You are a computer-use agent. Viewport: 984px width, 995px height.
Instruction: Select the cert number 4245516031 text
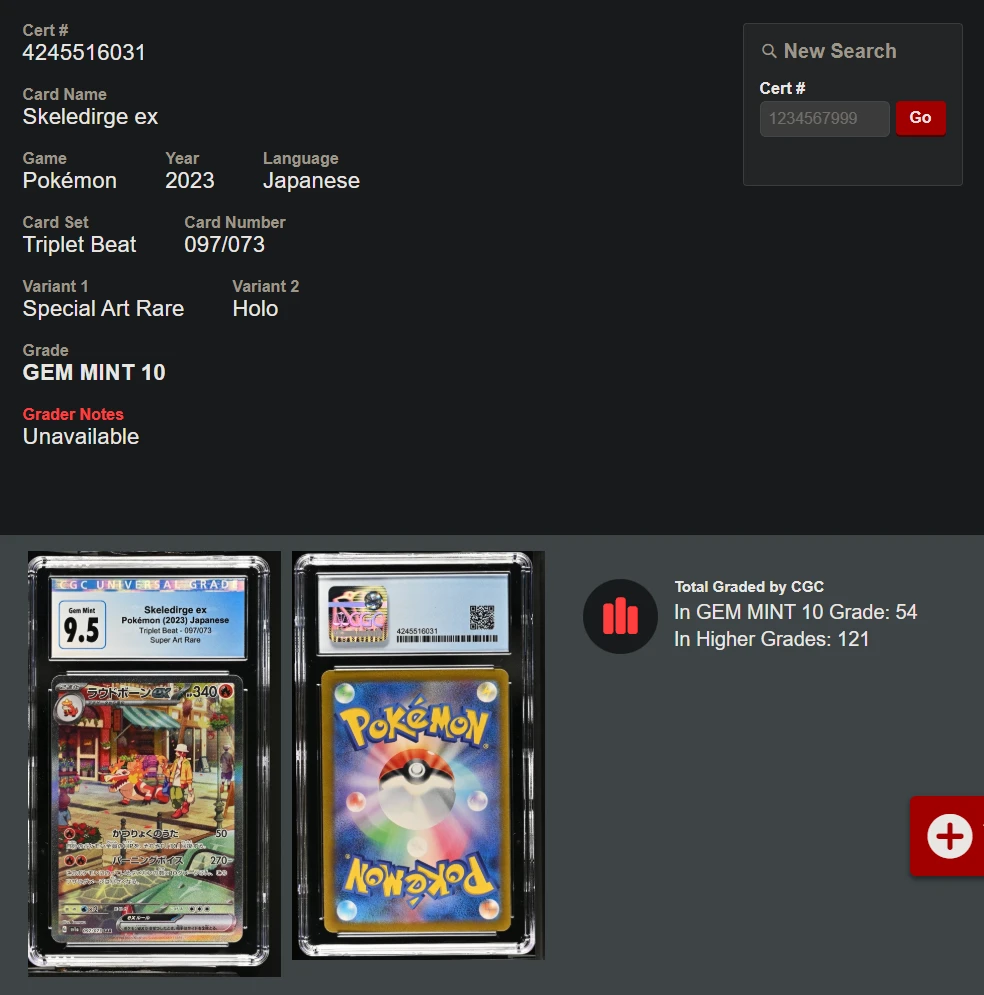point(84,53)
